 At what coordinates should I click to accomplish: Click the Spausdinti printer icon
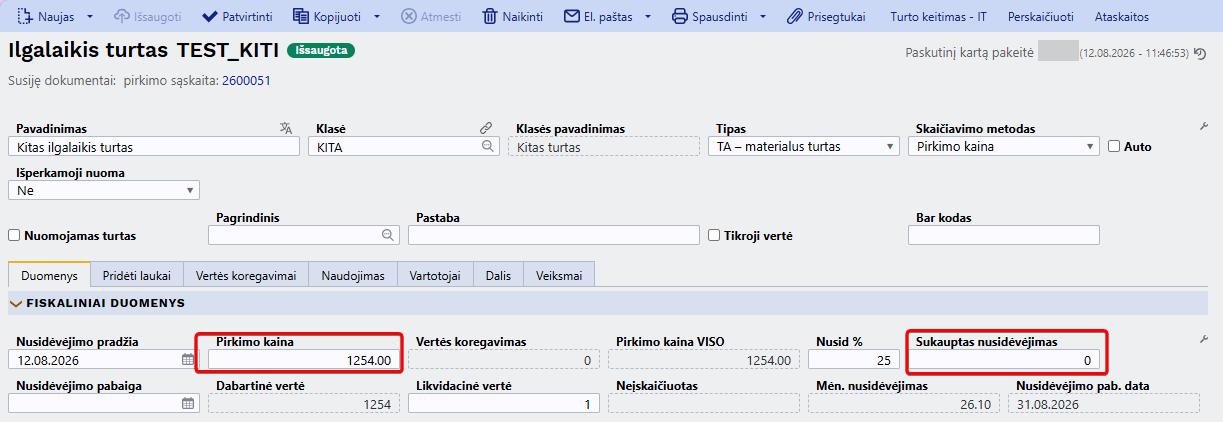click(x=680, y=17)
